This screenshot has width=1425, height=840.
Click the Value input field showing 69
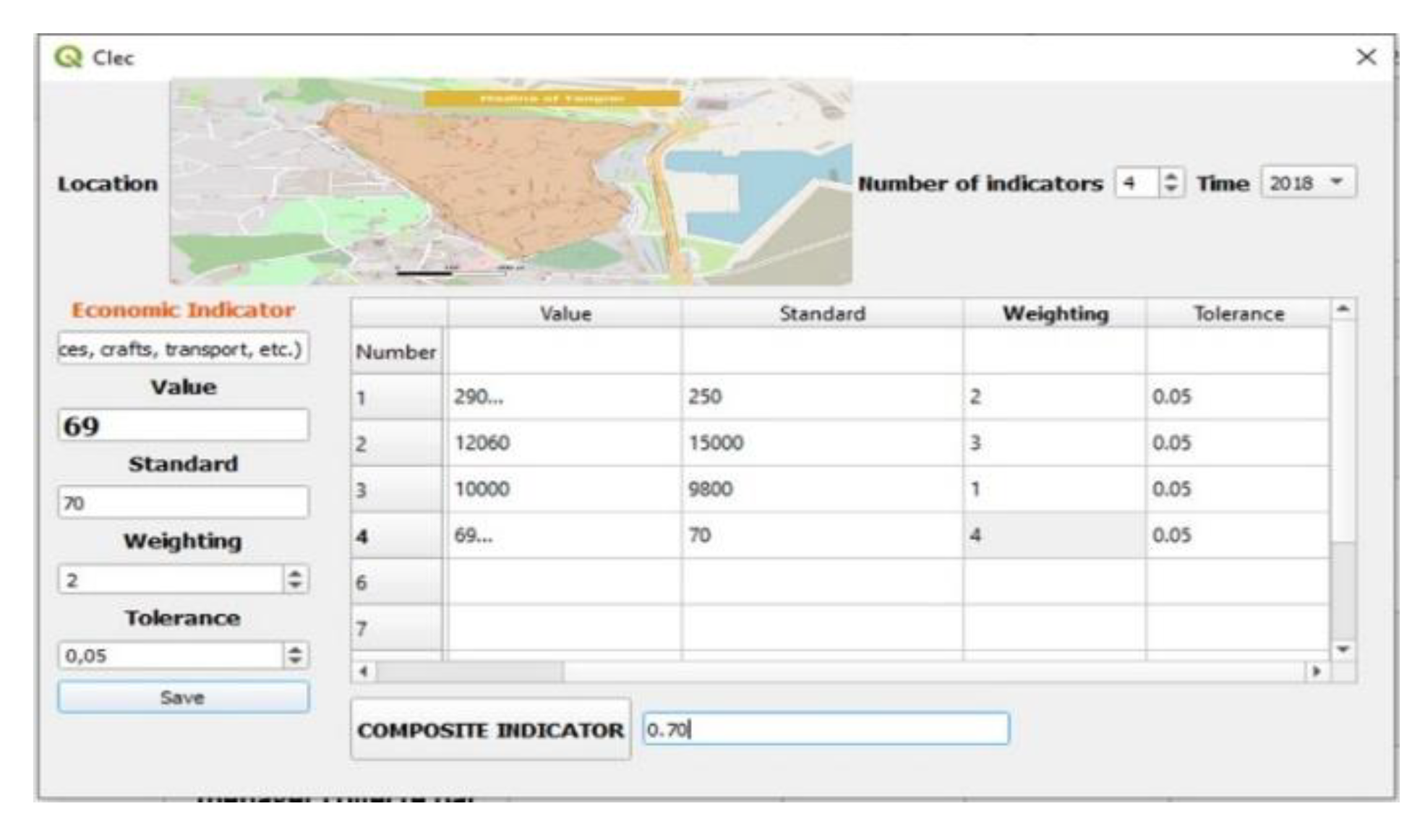tap(183, 426)
